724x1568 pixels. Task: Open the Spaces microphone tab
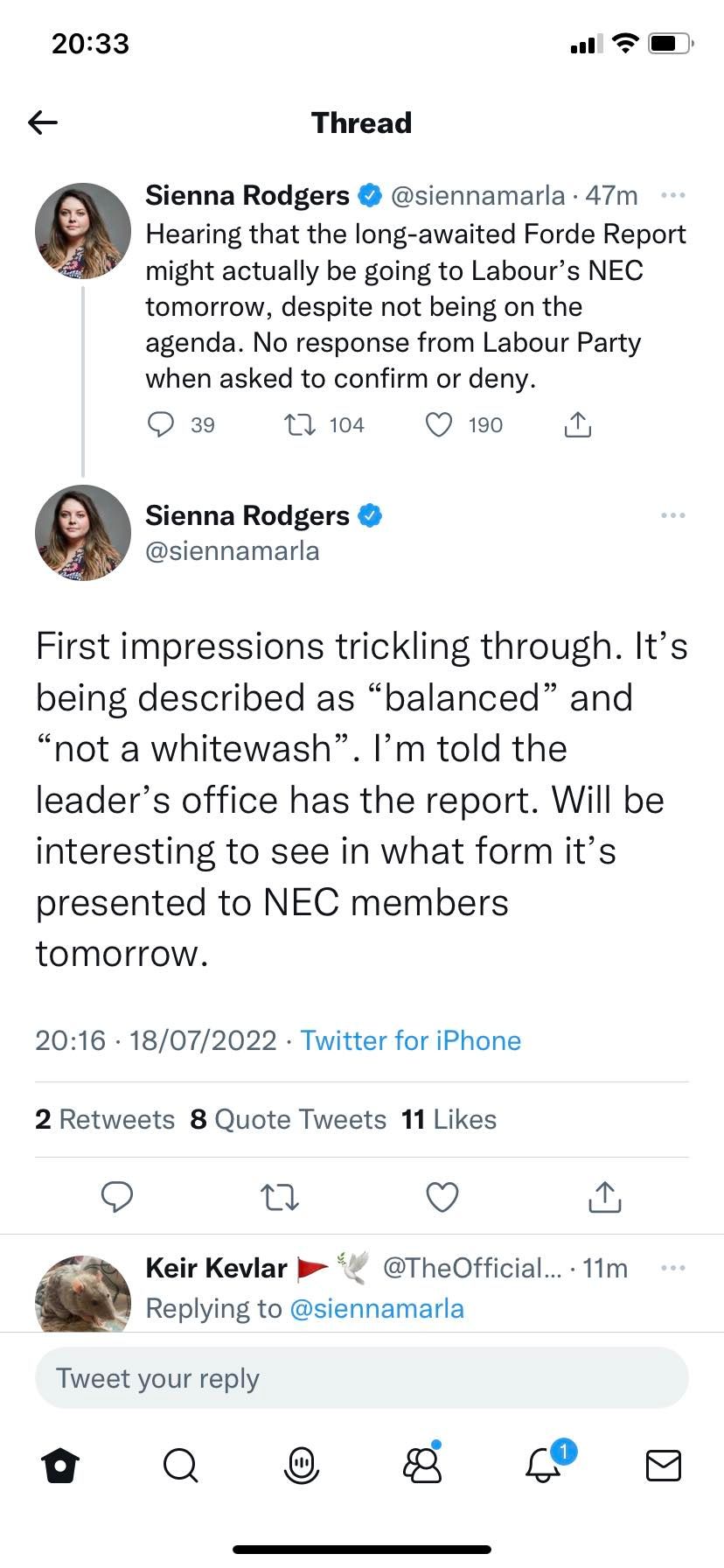(302, 1465)
